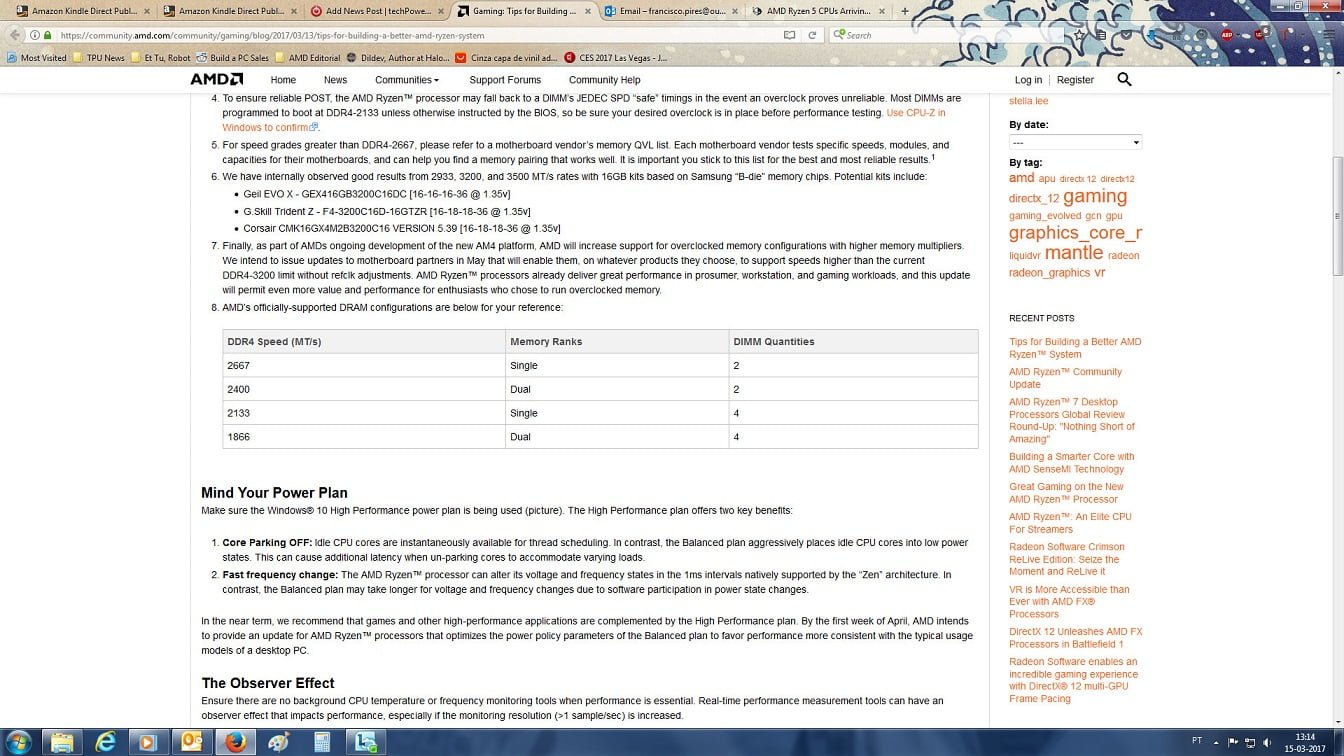Open a new browser tab with plus icon
The image size is (1344, 756).
point(905,11)
